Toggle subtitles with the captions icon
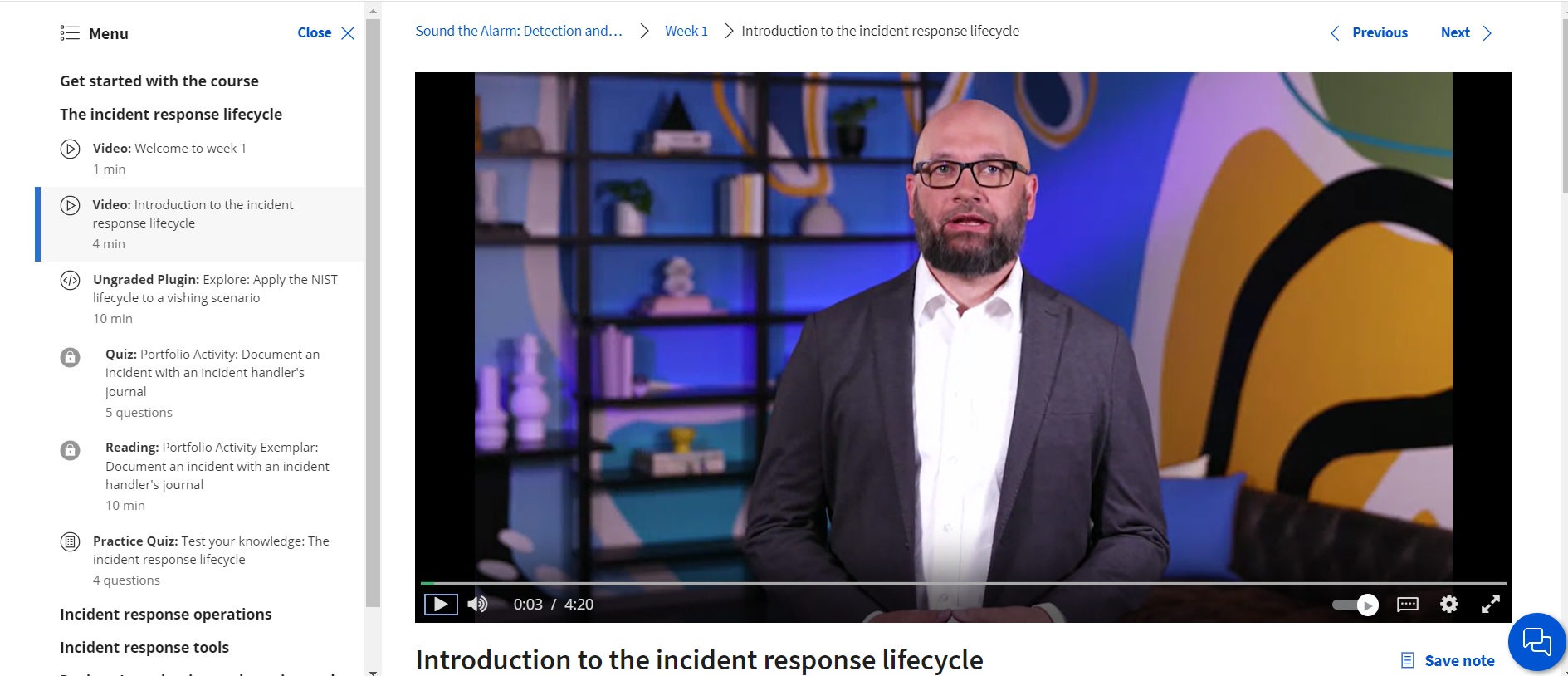 click(x=1408, y=604)
